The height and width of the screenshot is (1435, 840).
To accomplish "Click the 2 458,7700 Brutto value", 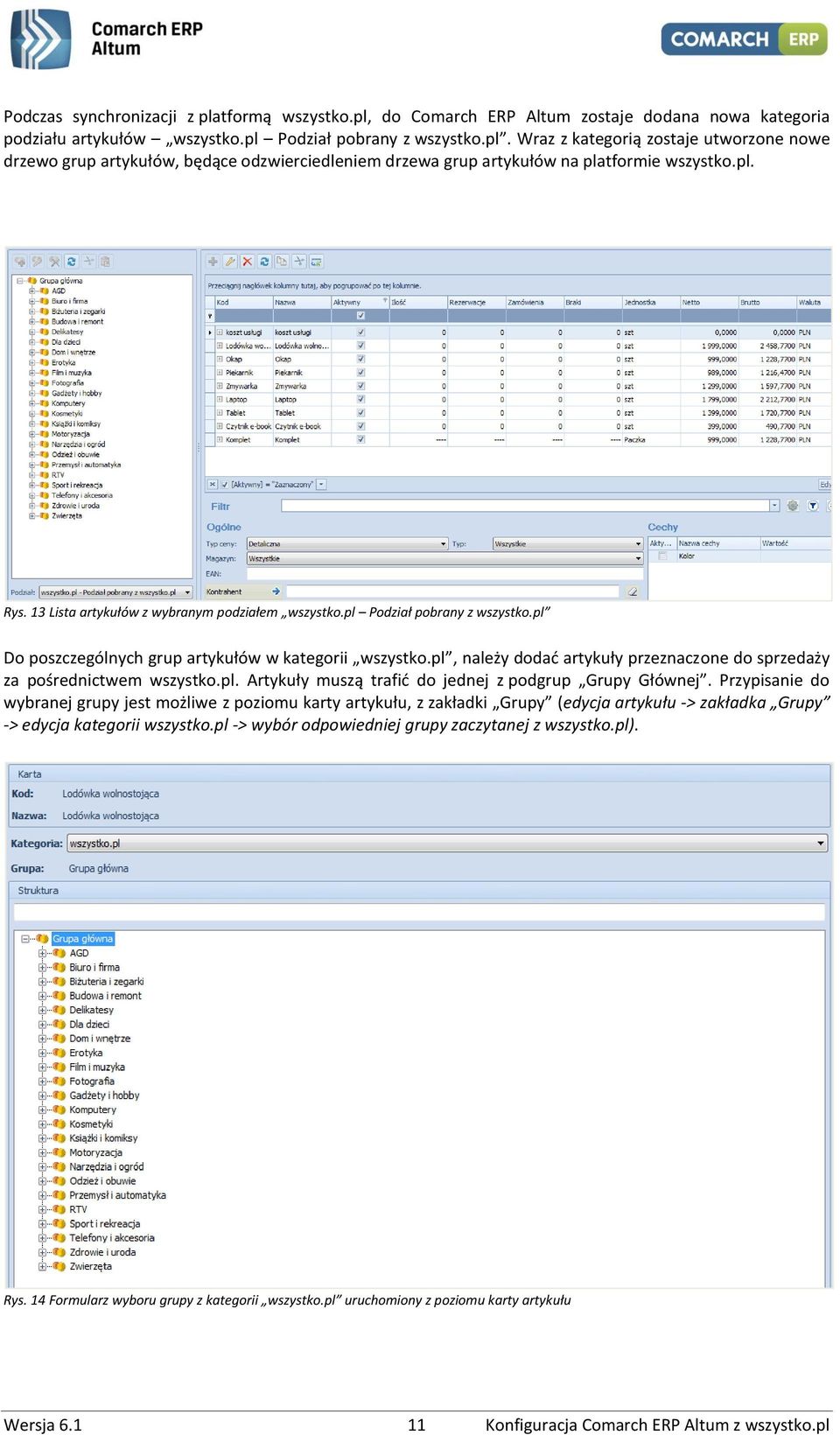I will click(x=778, y=346).
